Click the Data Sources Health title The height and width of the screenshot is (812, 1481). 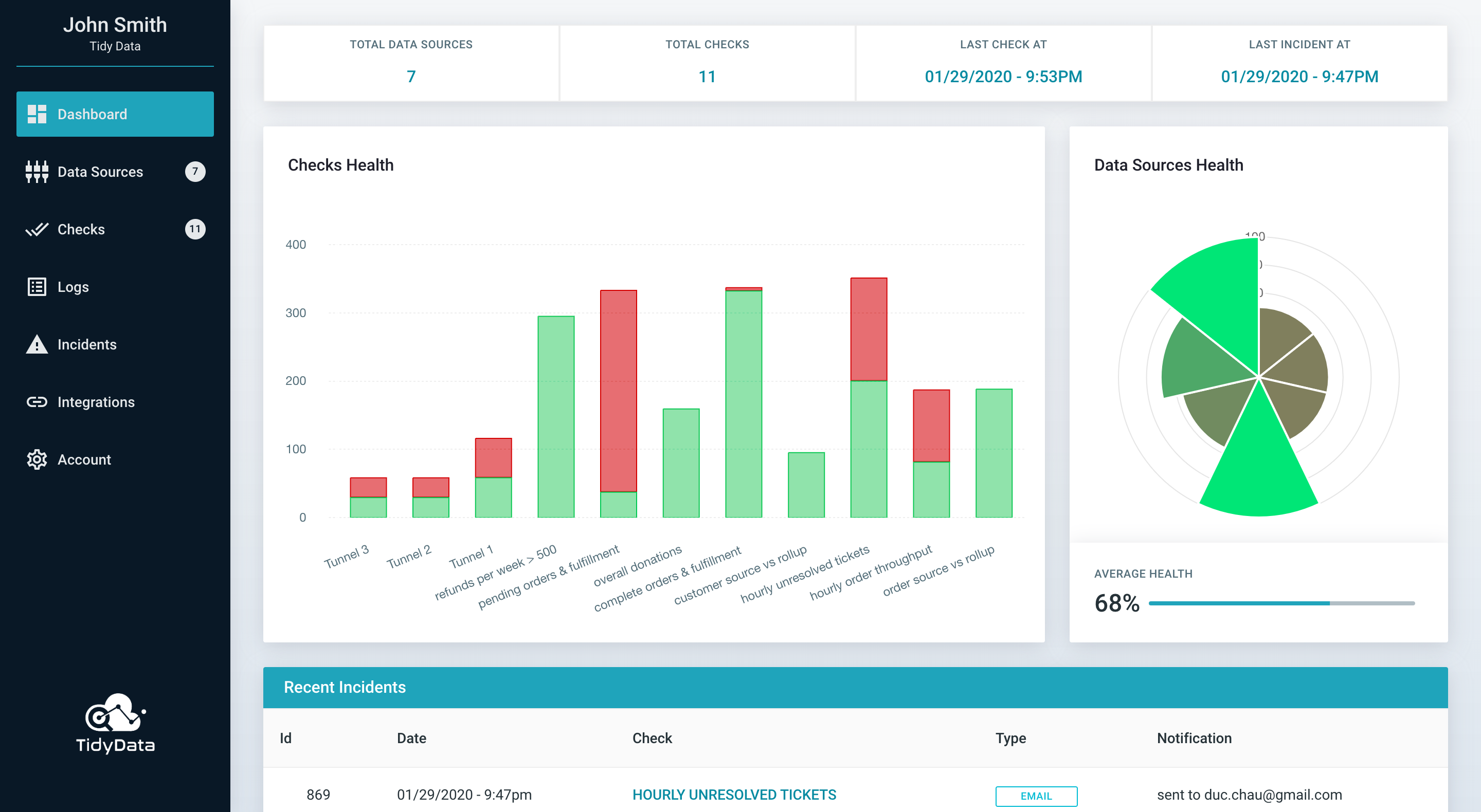pyautogui.click(x=1168, y=165)
